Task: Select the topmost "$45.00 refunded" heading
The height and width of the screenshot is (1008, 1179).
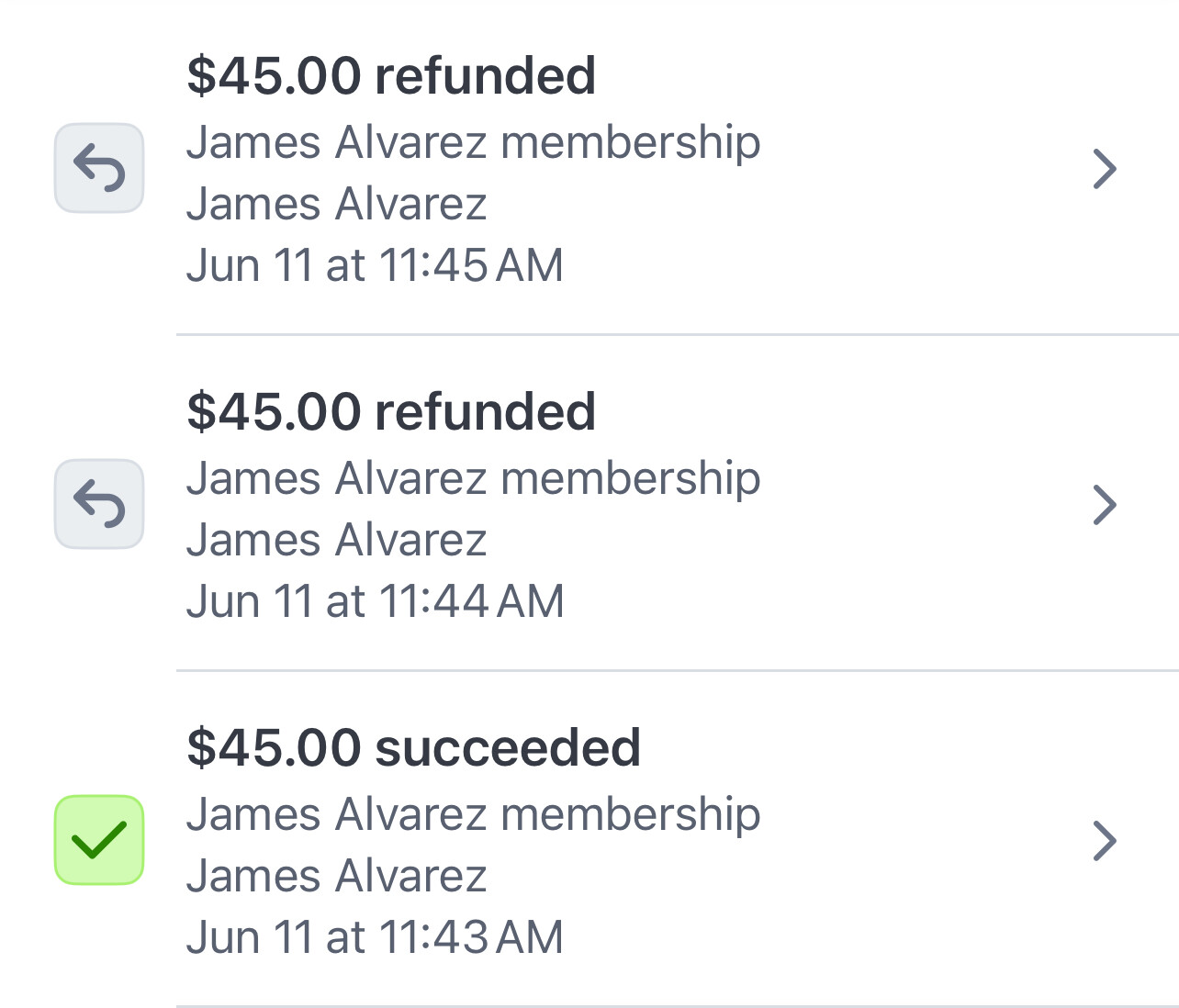Action: [x=391, y=75]
